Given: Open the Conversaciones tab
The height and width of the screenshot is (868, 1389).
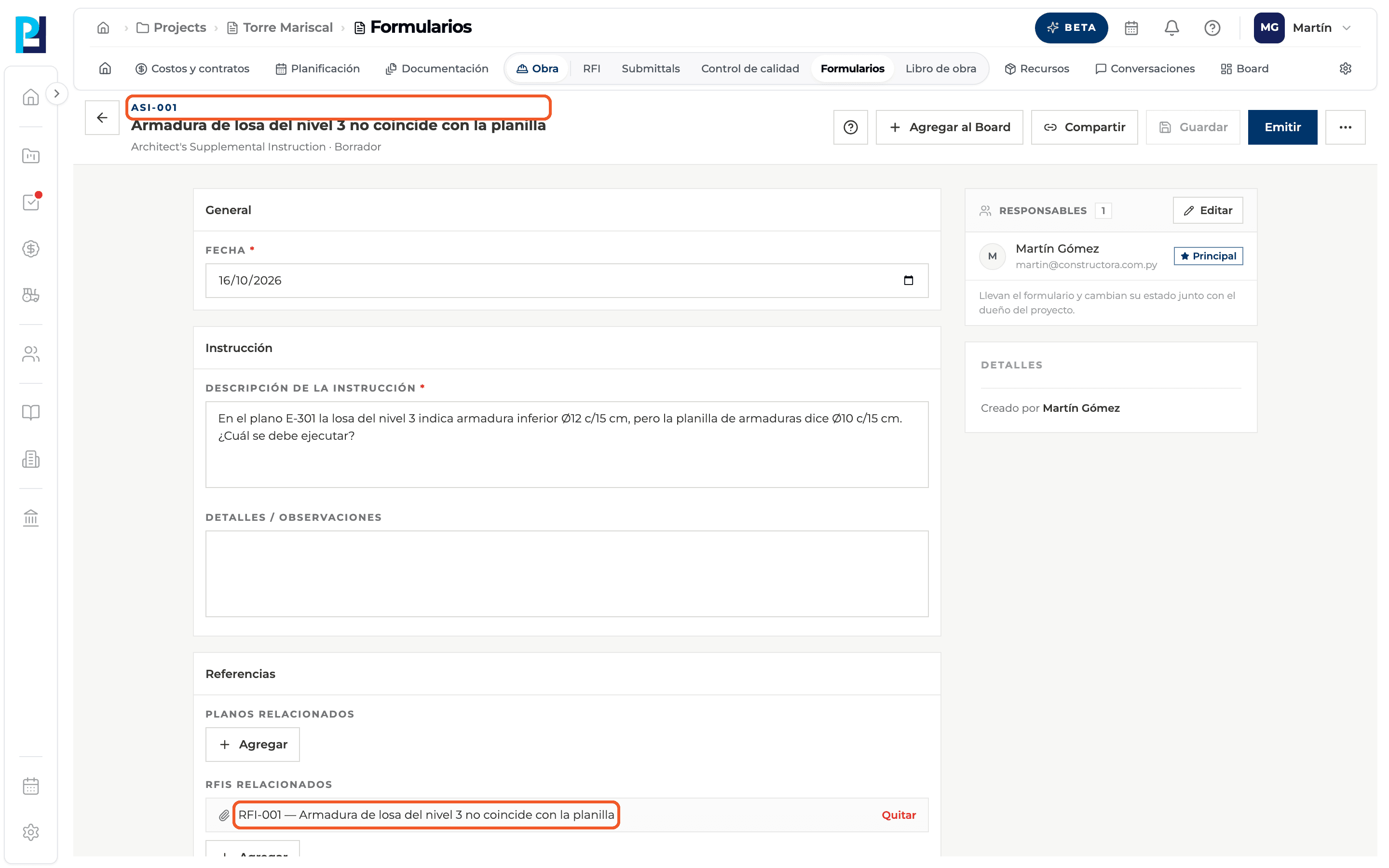Looking at the screenshot, I should pos(1144,68).
